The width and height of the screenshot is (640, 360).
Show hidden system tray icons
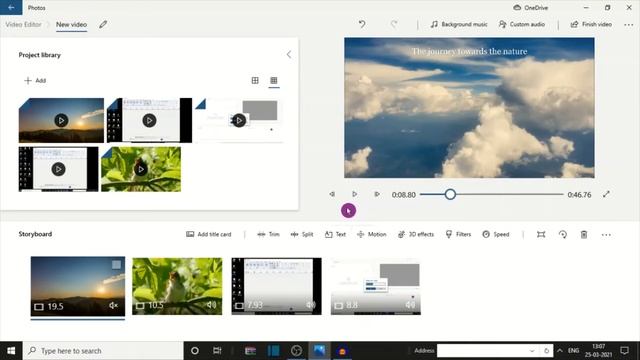coord(560,351)
